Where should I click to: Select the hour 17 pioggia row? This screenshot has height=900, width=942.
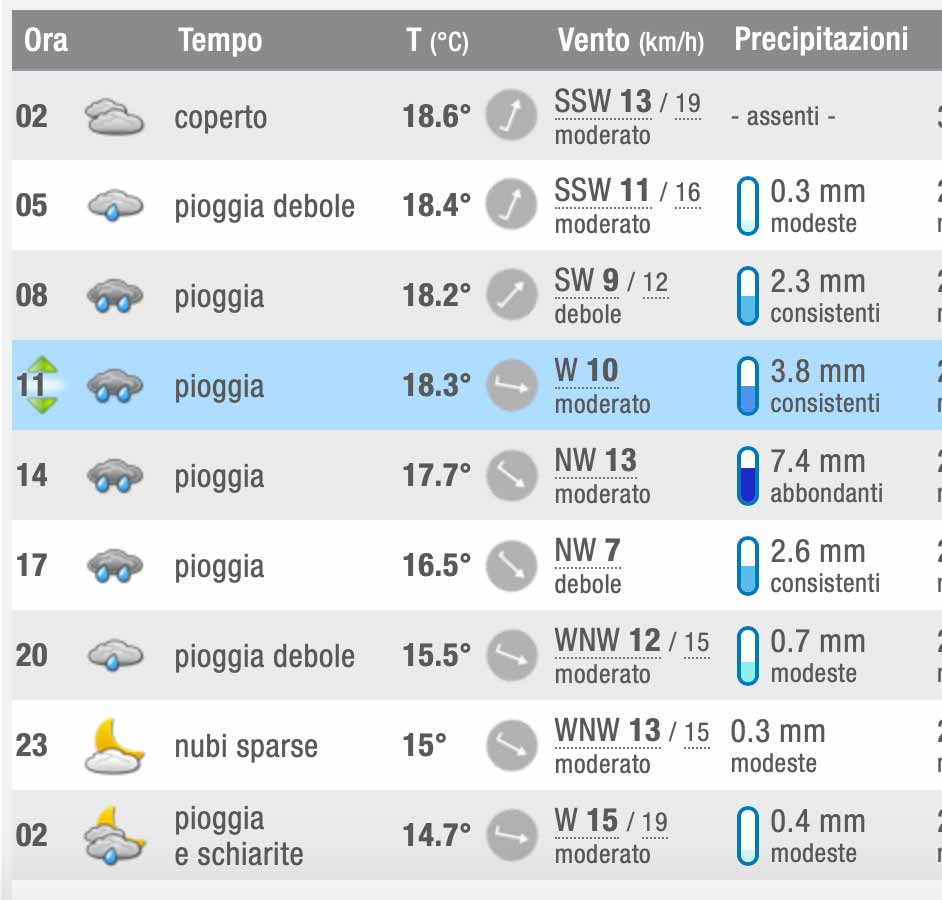(477, 565)
